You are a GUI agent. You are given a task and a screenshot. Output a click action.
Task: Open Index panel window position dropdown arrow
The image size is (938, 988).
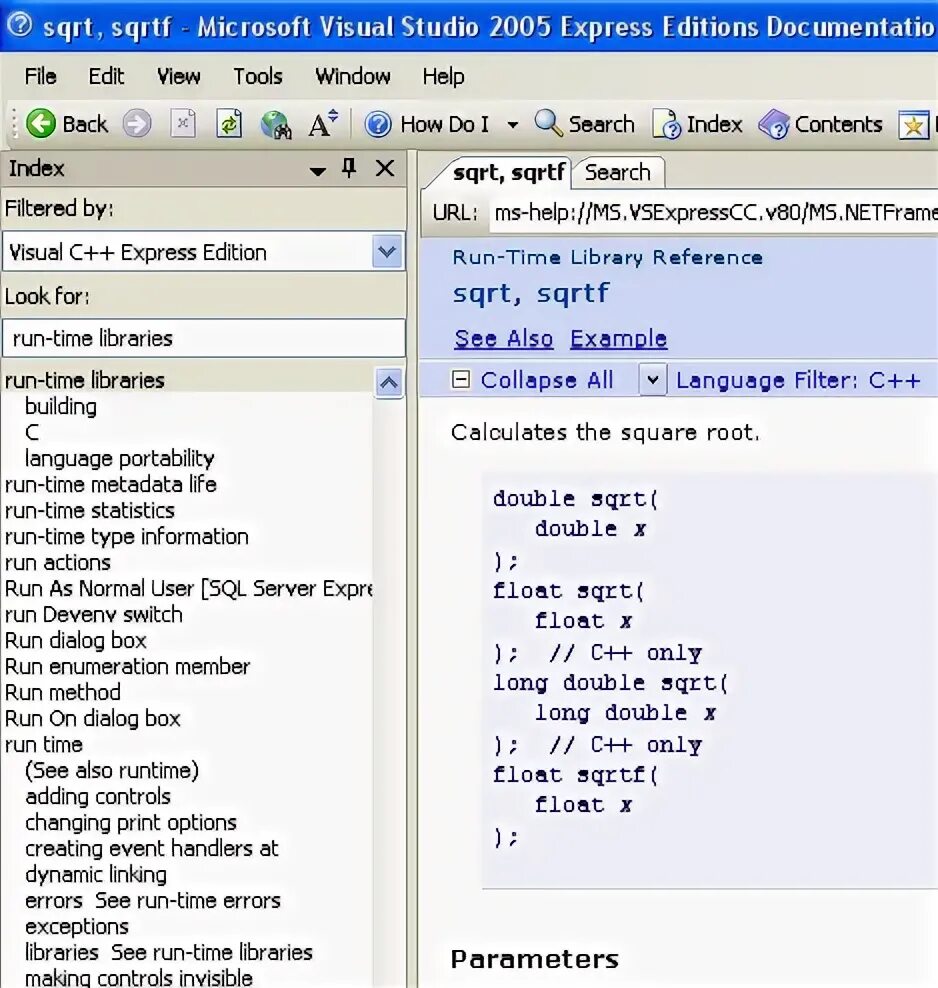pos(317,171)
